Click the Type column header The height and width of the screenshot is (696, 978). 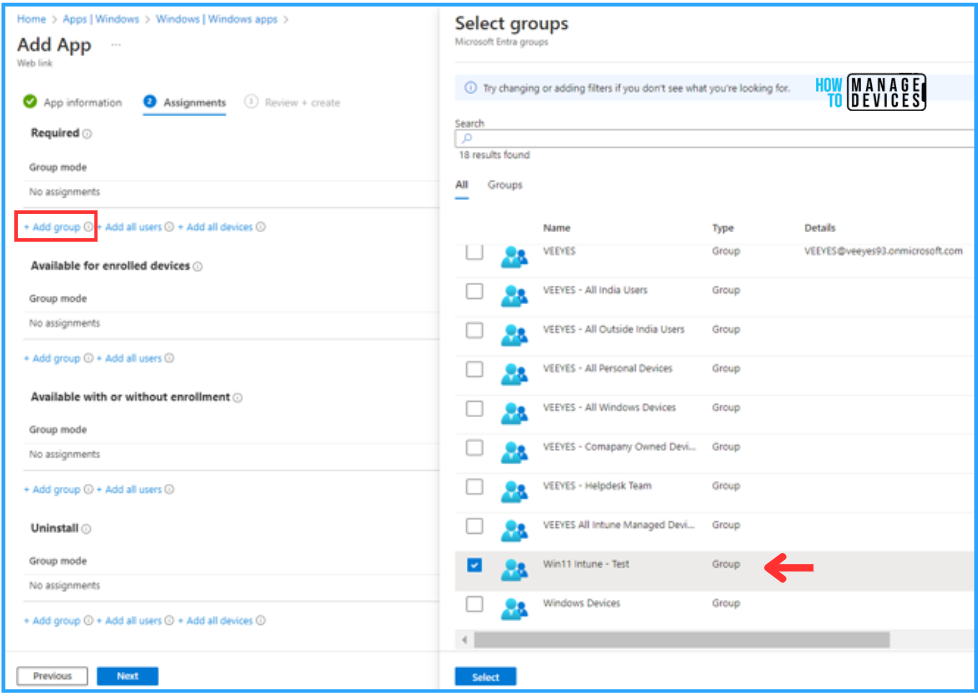click(x=723, y=228)
